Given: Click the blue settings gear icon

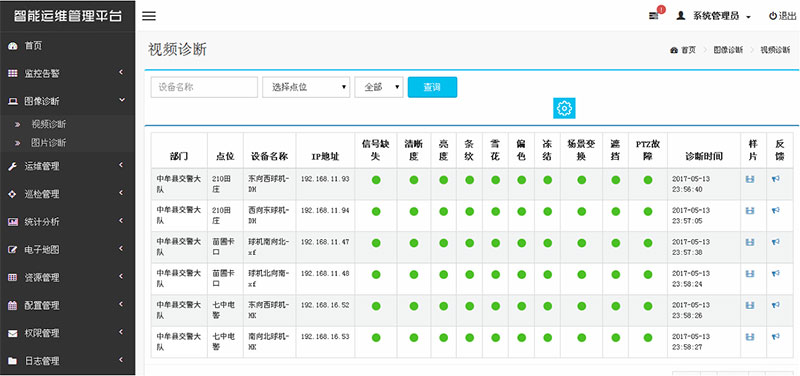Looking at the screenshot, I should pos(564,108).
